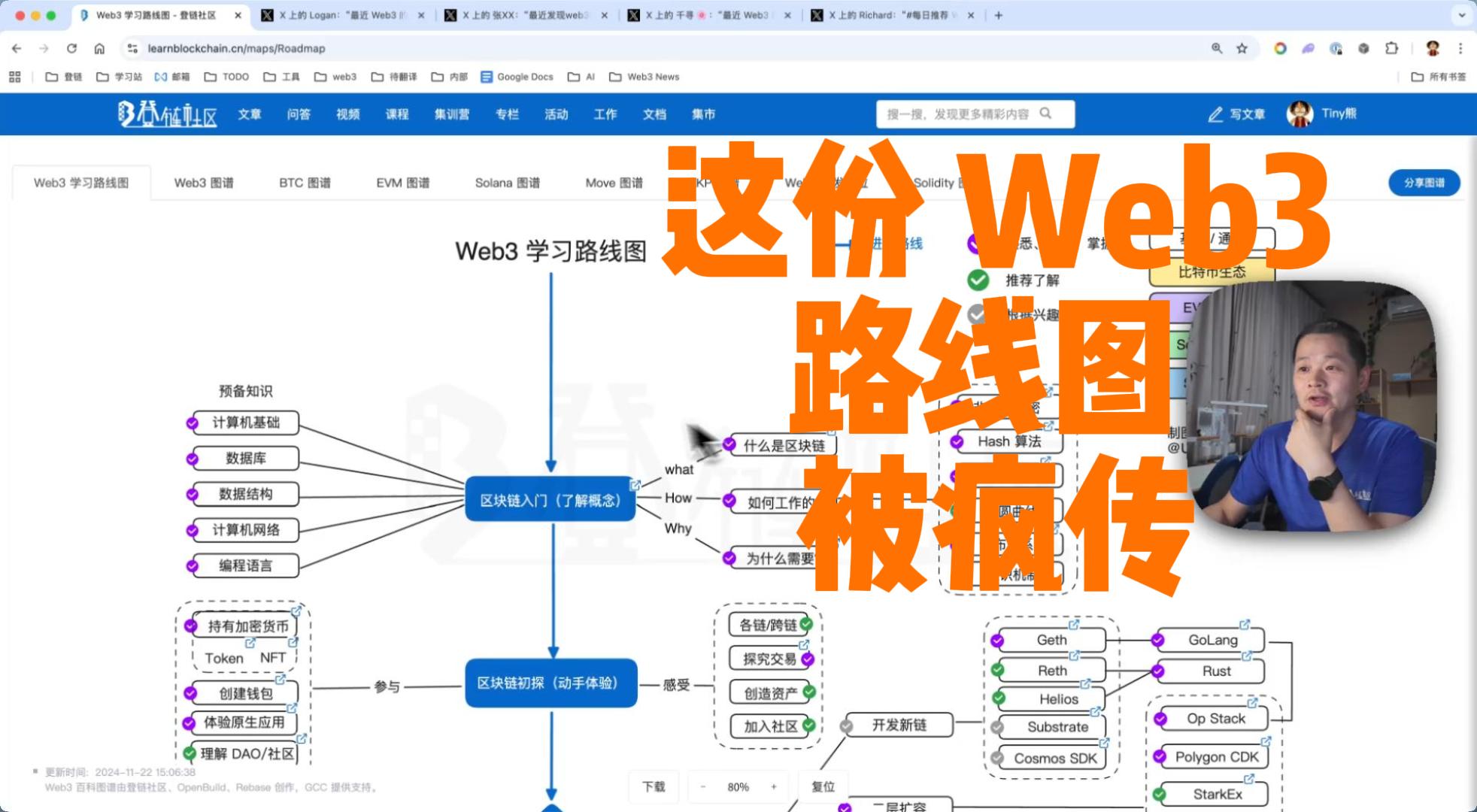Click the zoom magnifier icon inside the address bar
This screenshot has width=1477, height=812.
click(x=1216, y=48)
